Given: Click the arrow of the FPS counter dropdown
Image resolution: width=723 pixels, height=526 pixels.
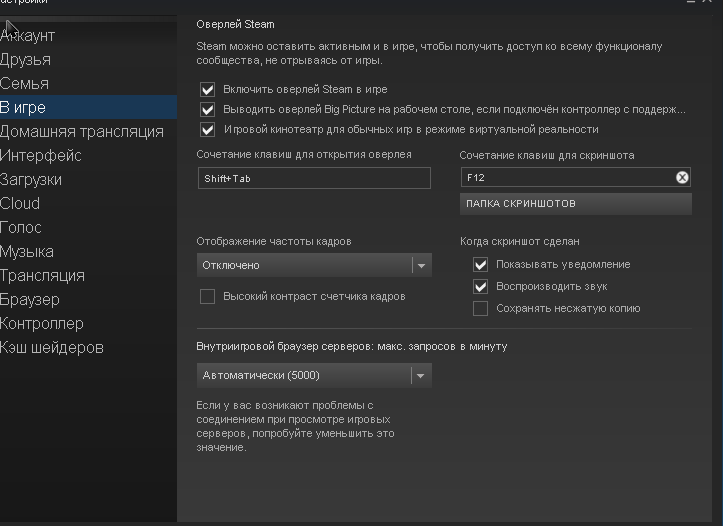Looking at the screenshot, I should pos(421,265).
